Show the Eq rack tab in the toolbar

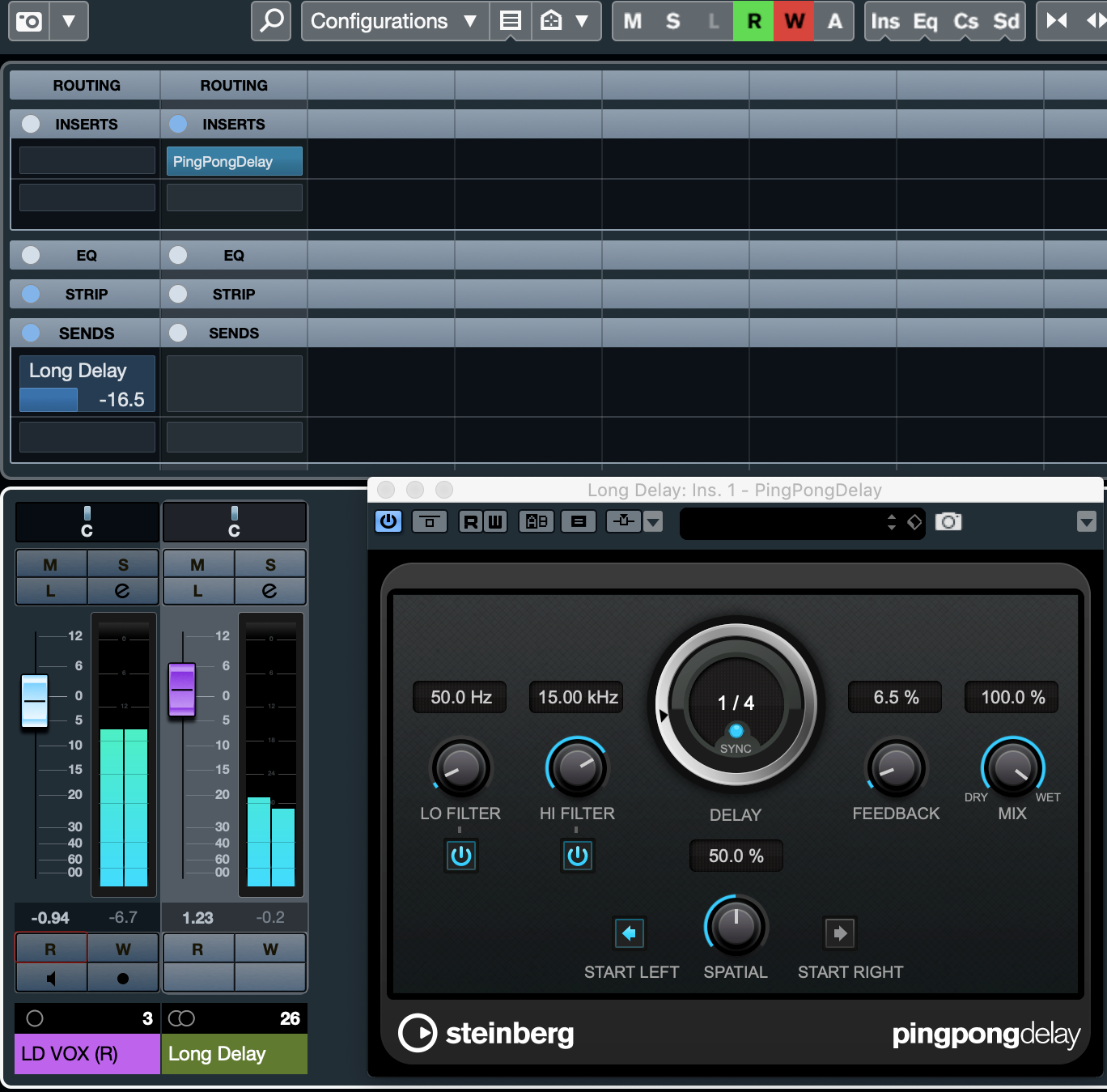(925, 22)
